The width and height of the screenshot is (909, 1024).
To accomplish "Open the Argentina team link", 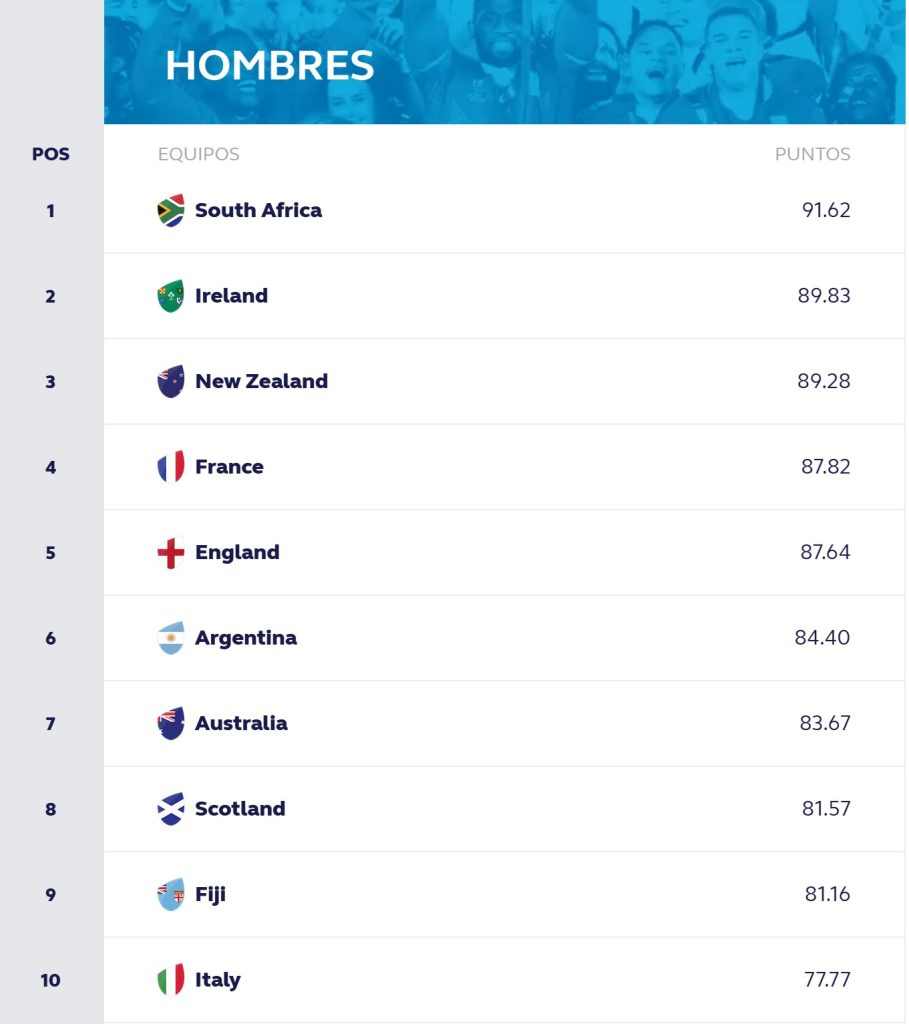I will [x=245, y=638].
